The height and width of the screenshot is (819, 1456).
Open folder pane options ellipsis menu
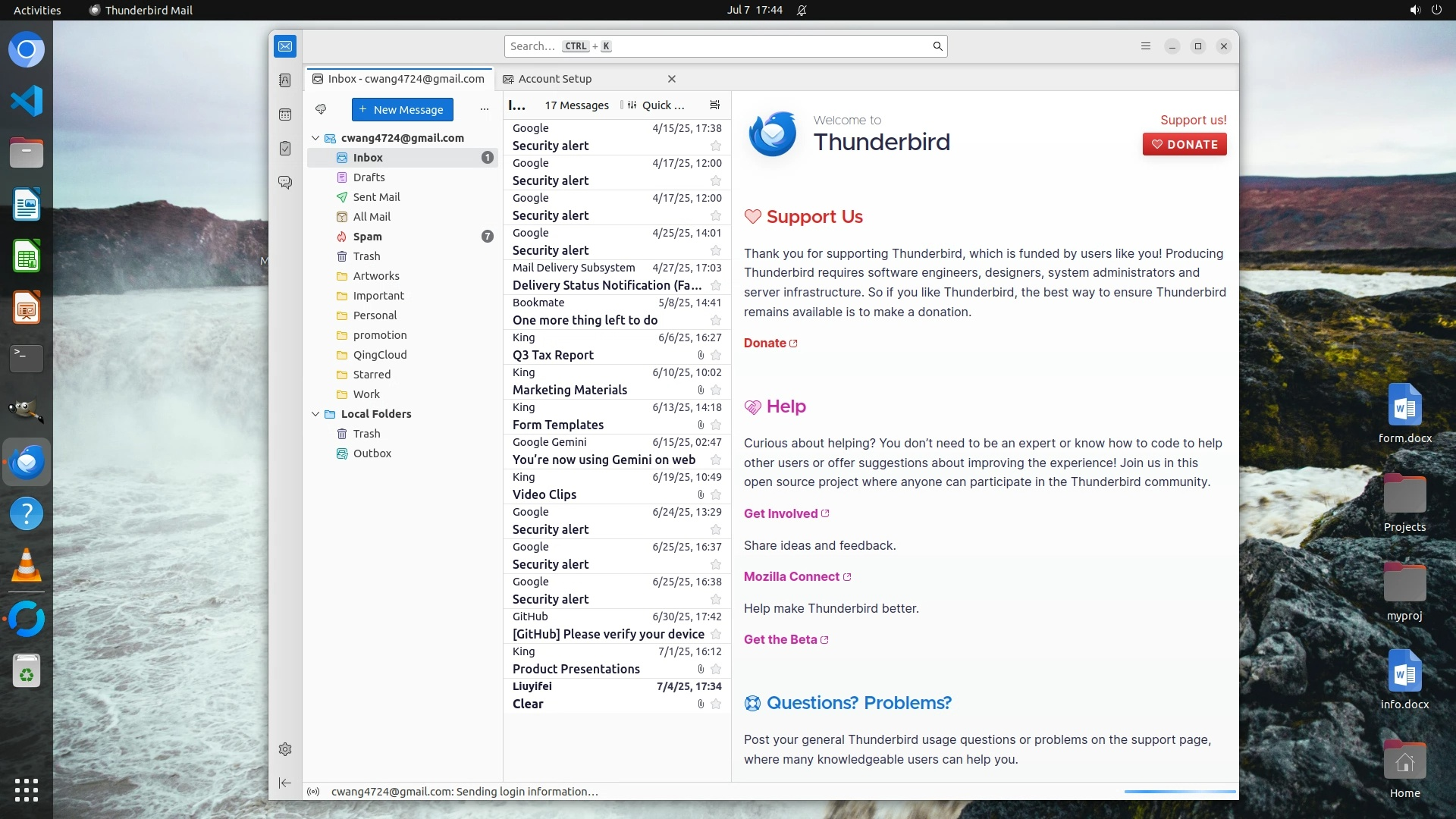pos(485,109)
